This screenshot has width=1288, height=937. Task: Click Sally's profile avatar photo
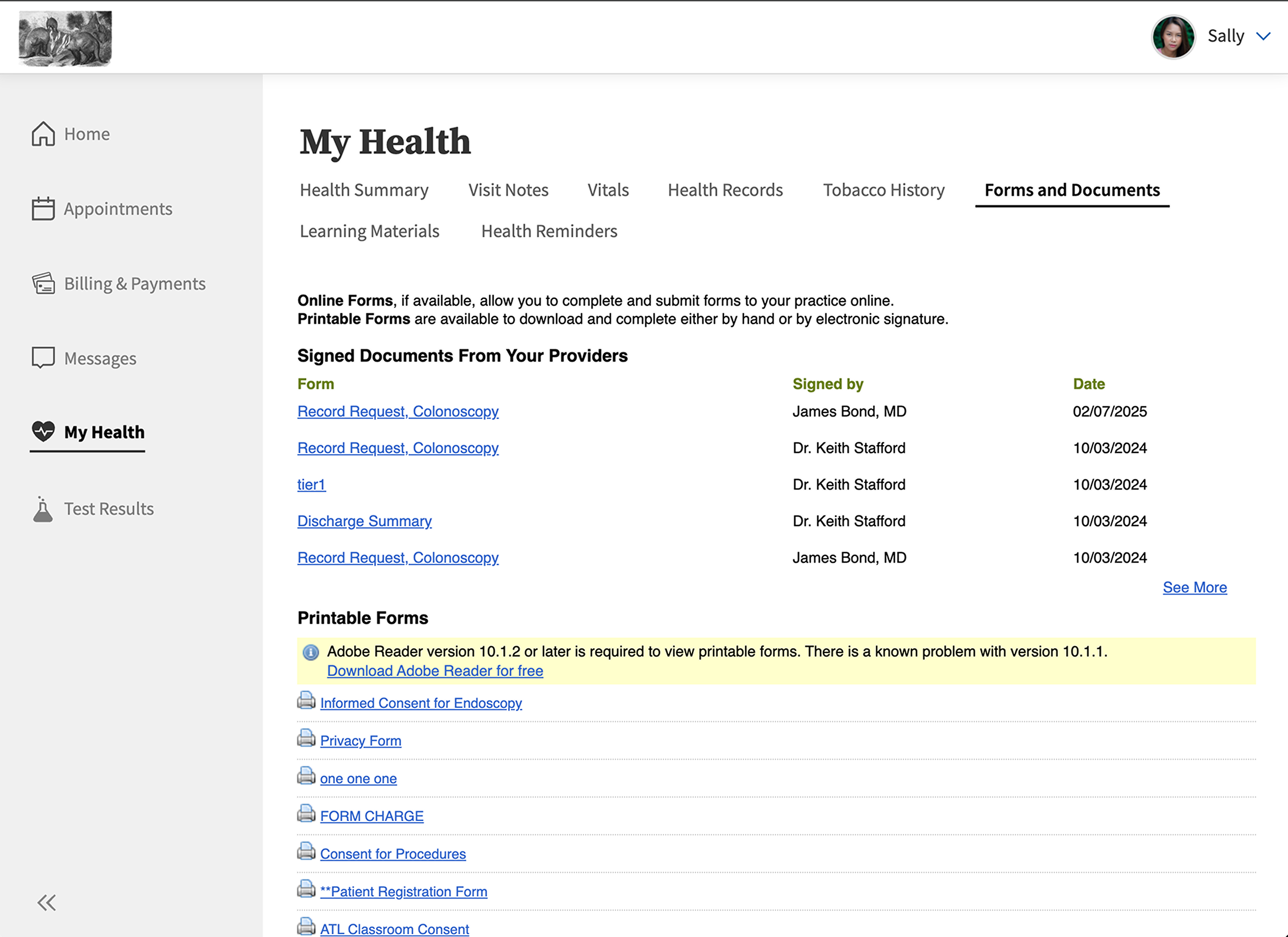click(x=1173, y=37)
